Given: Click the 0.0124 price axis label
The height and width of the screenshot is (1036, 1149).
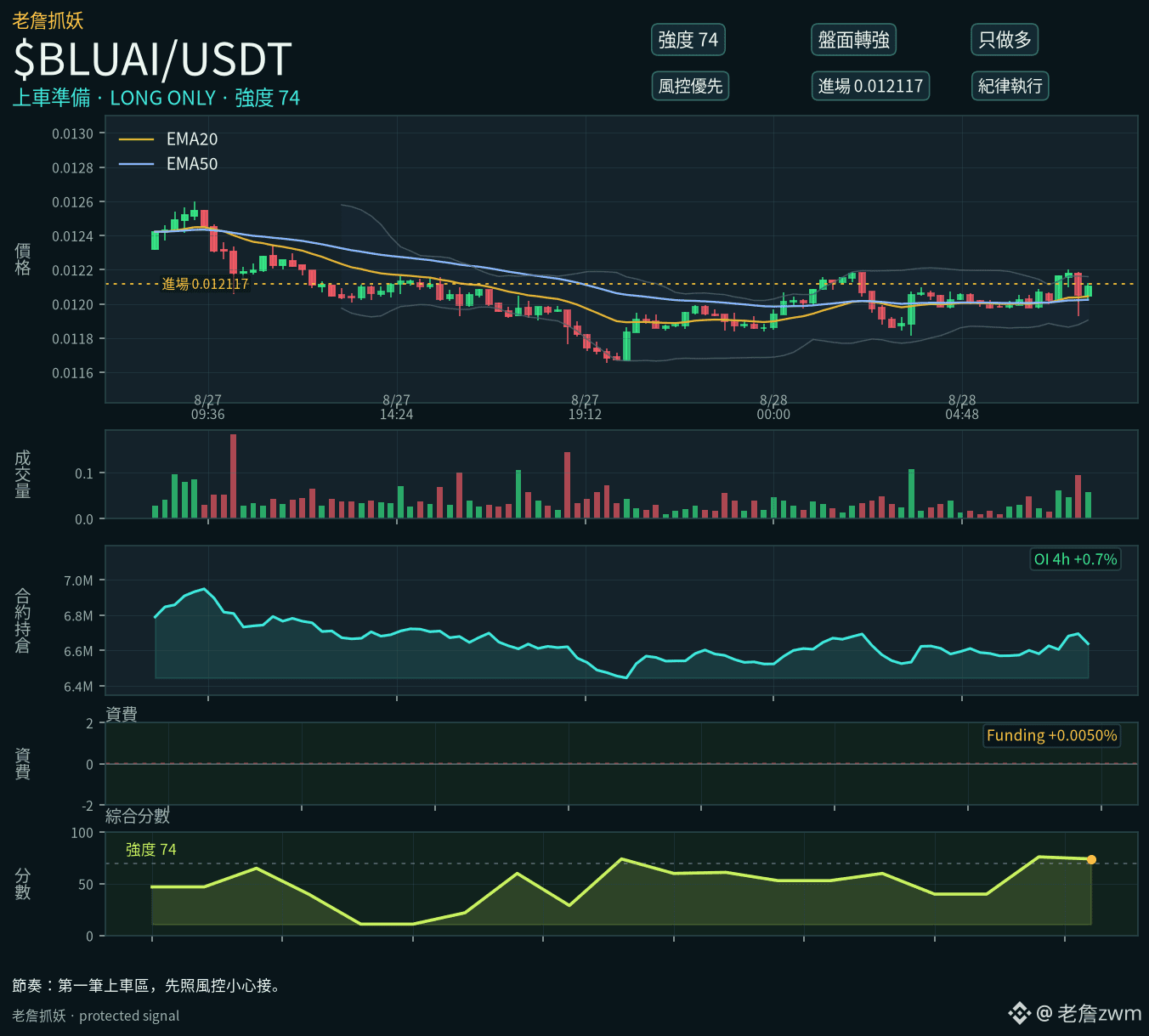Looking at the screenshot, I should (73, 236).
